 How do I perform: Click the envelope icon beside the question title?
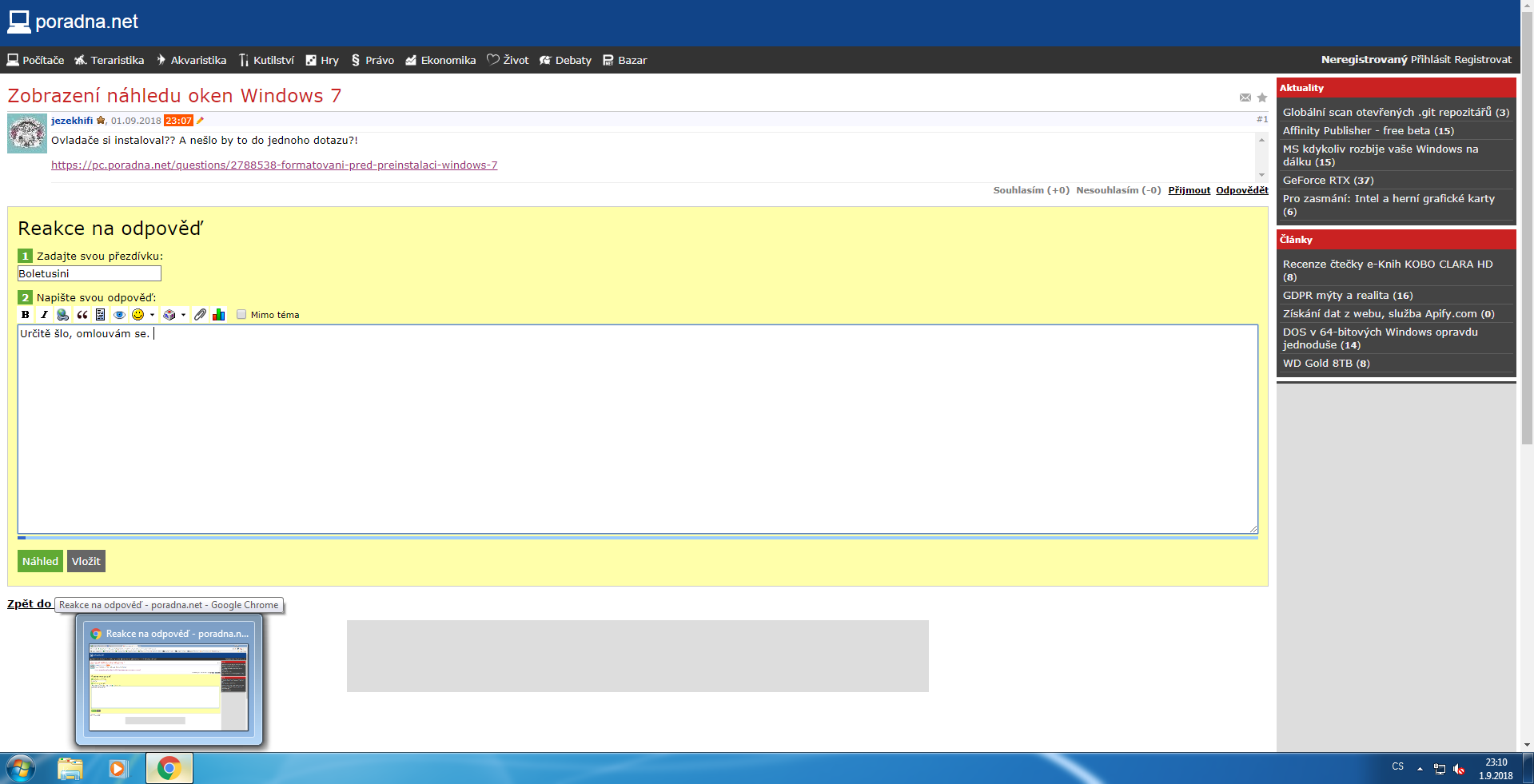pos(1245,98)
